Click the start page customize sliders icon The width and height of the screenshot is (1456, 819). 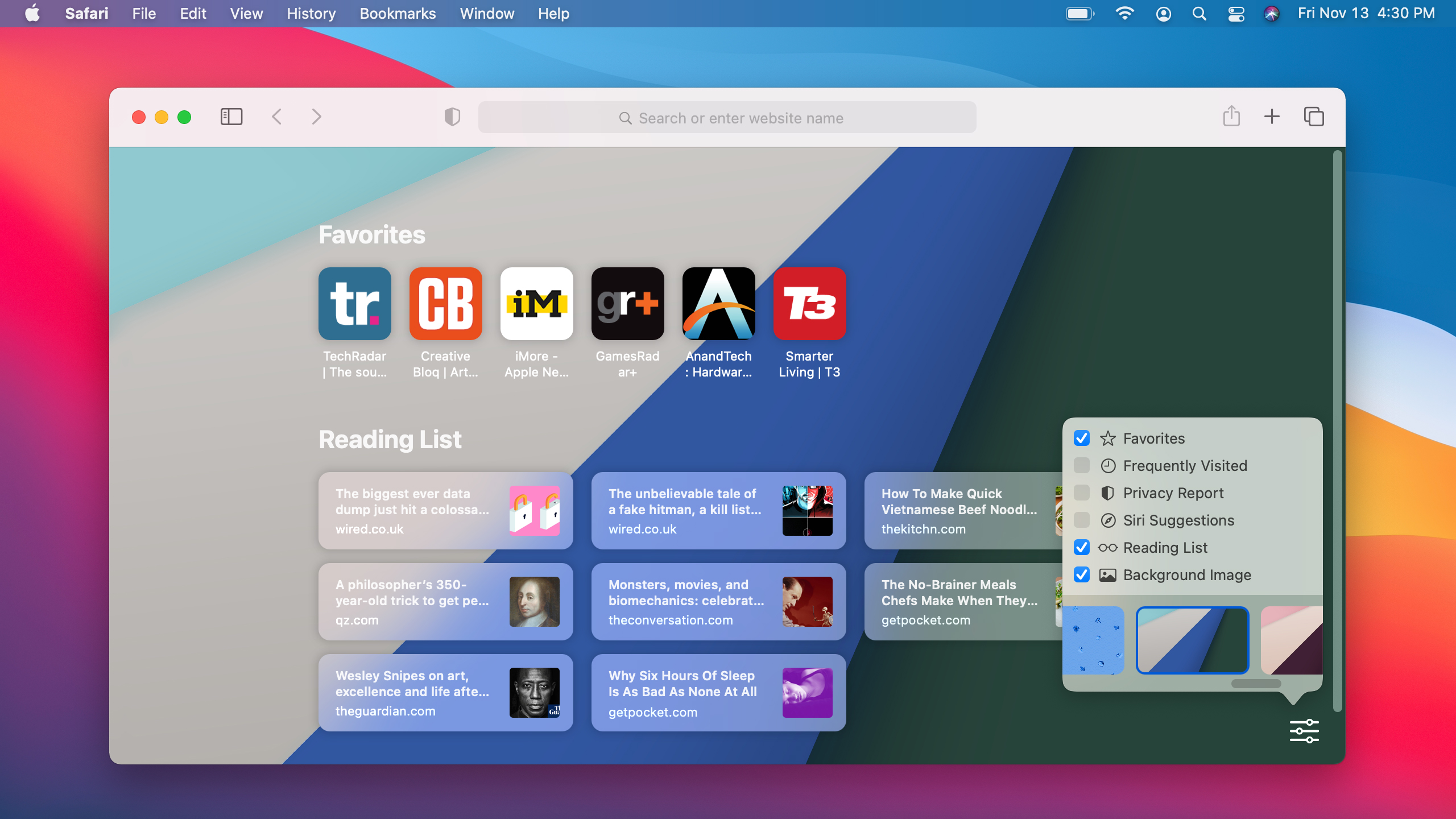(x=1304, y=731)
